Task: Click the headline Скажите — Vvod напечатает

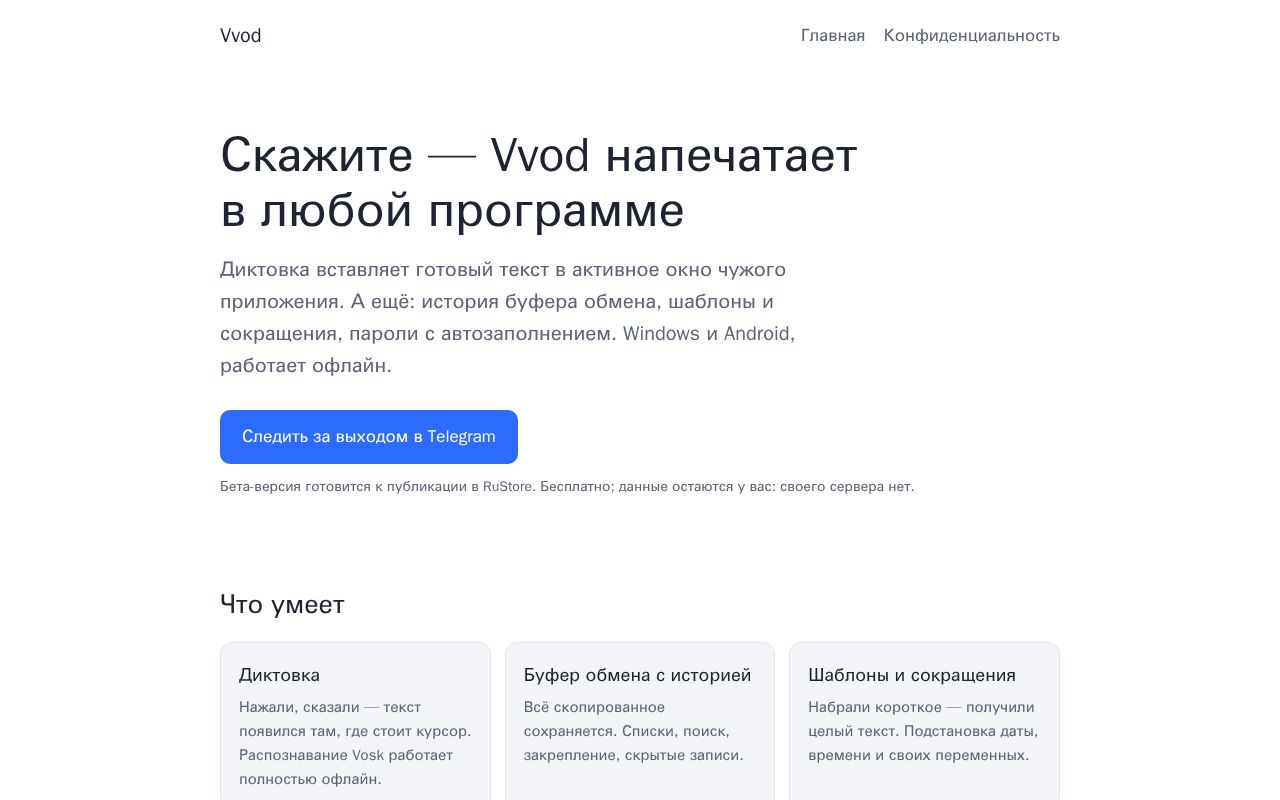Action: (x=539, y=183)
